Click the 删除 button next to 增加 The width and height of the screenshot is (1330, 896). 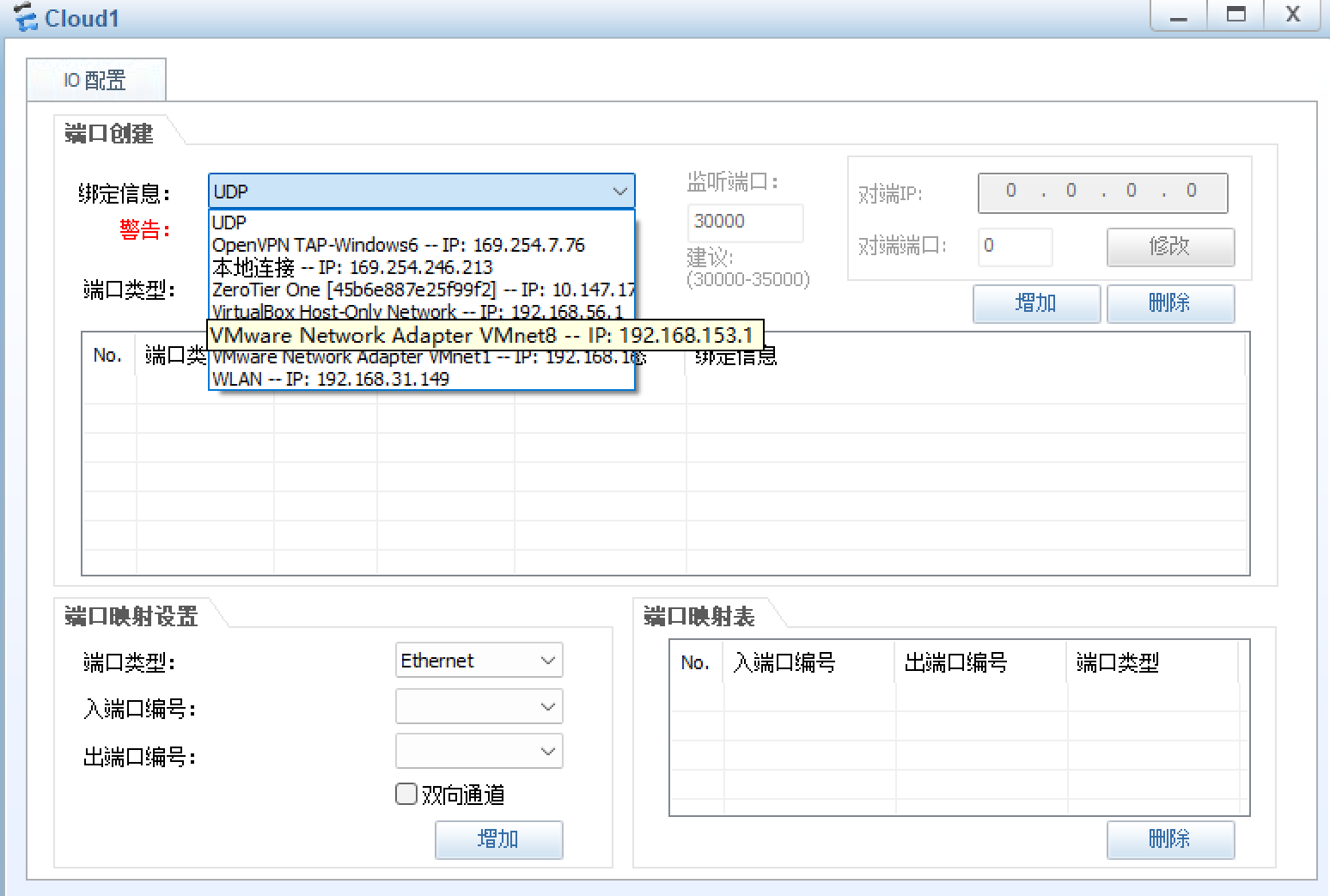(1170, 303)
